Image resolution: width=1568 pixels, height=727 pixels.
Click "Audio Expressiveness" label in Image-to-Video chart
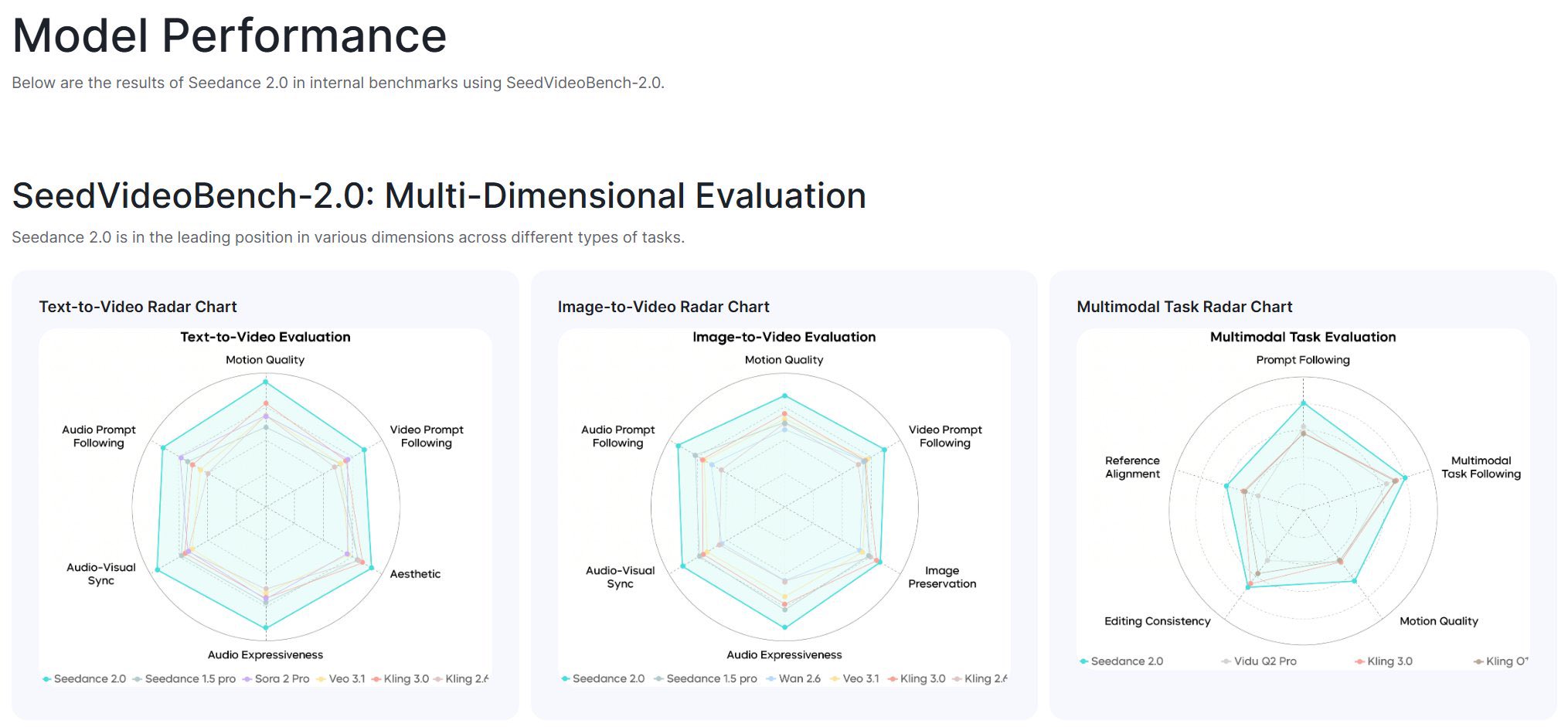click(x=784, y=655)
